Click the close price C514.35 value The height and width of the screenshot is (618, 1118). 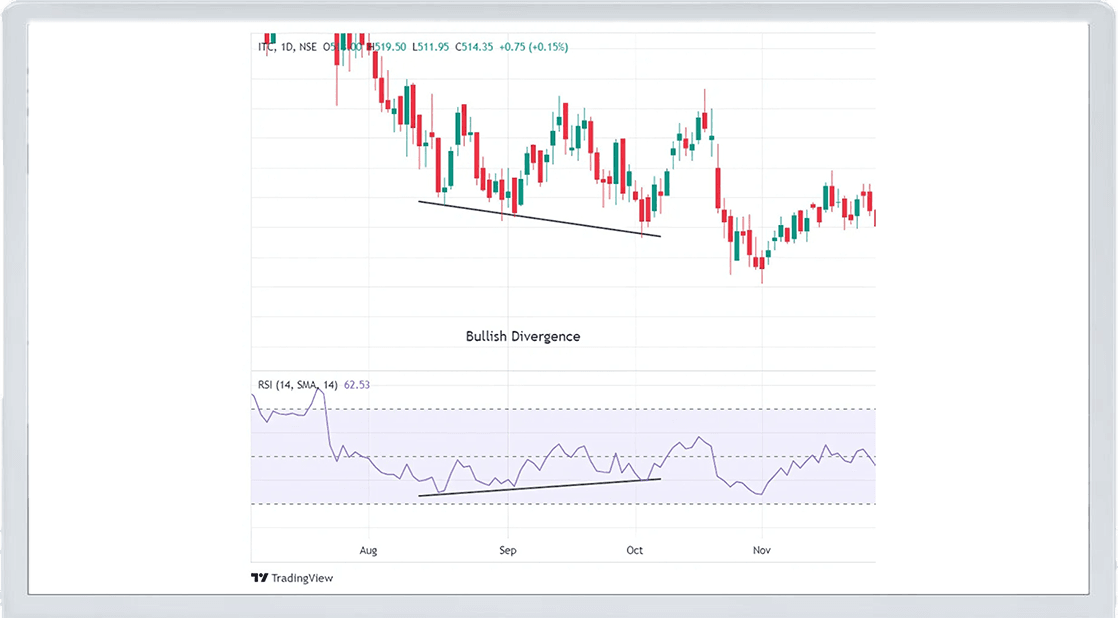coord(476,46)
